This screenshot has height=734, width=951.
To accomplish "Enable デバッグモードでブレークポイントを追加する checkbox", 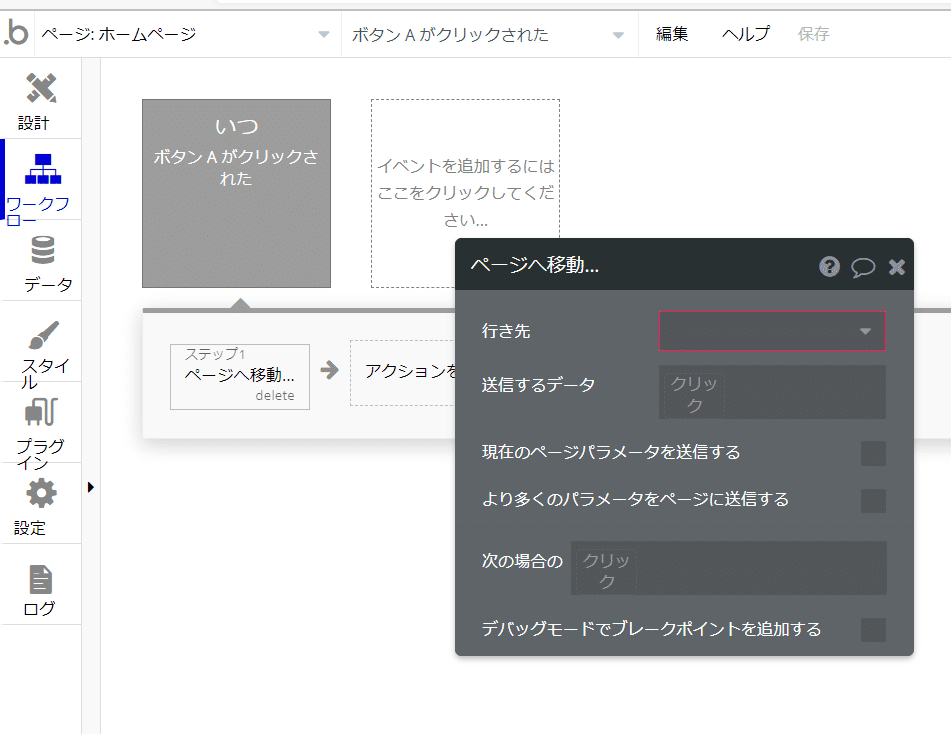I will 873,630.
